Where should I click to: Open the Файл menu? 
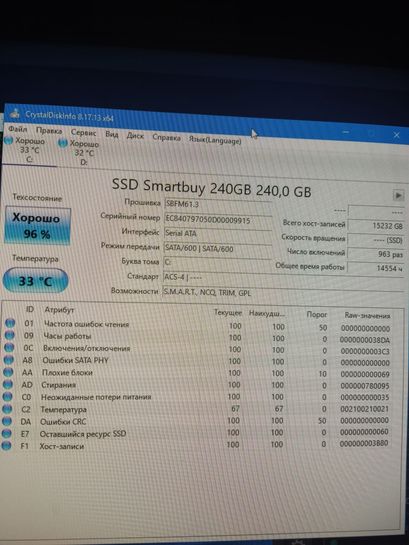(17, 129)
